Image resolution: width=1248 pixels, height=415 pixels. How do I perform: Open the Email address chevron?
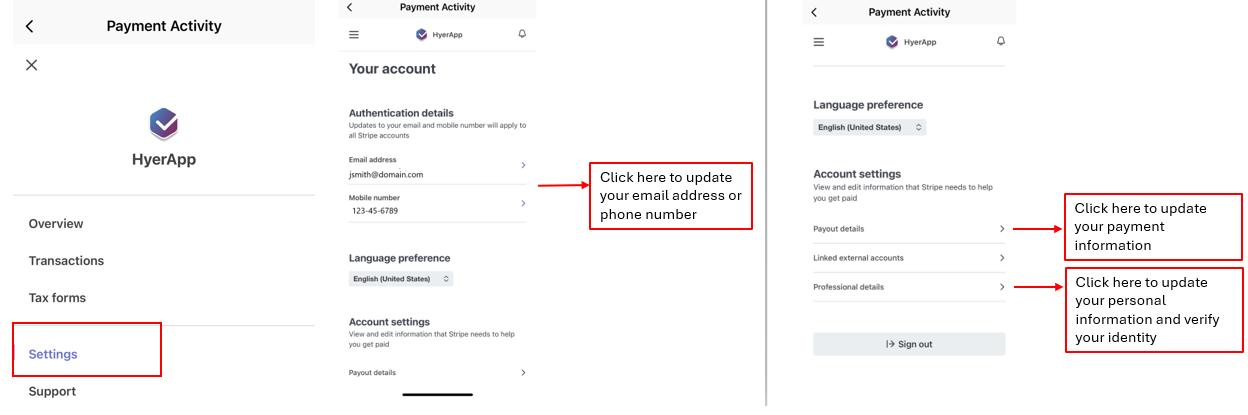[x=523, y=165]
